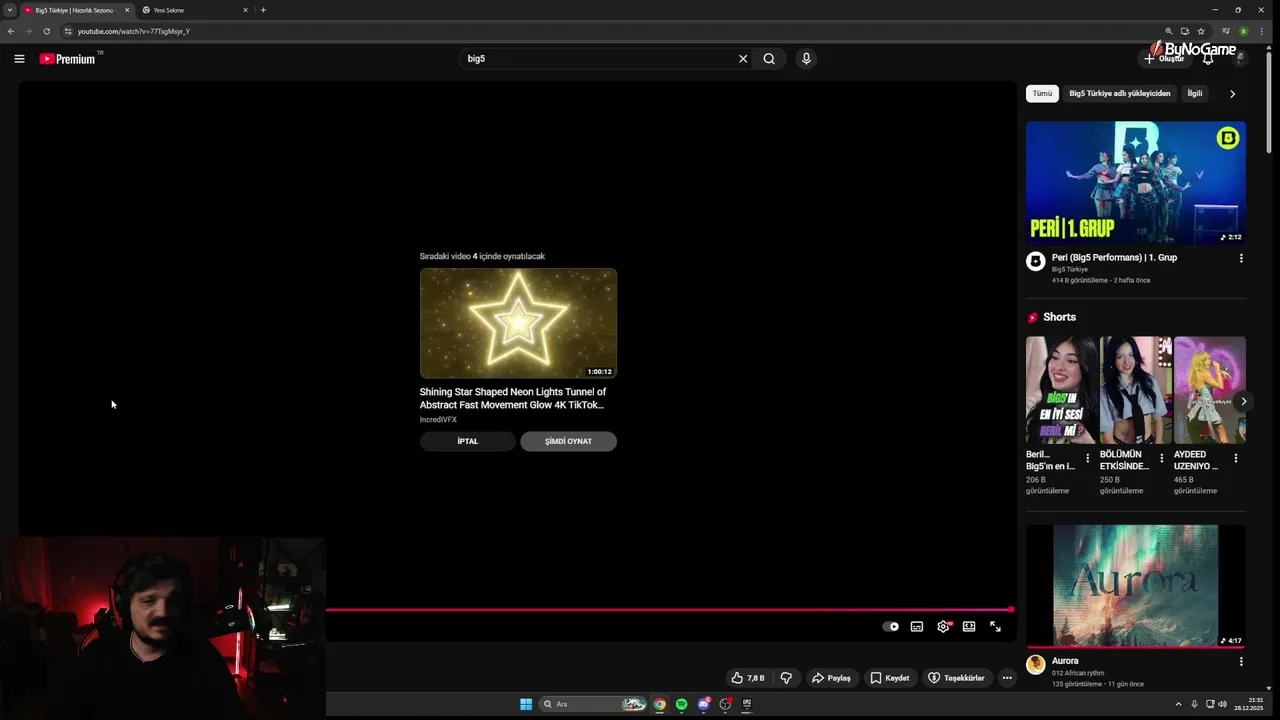
Task: Open Big5 Türkiye channel avatar beside Peri
Action: click(1036, 261)
